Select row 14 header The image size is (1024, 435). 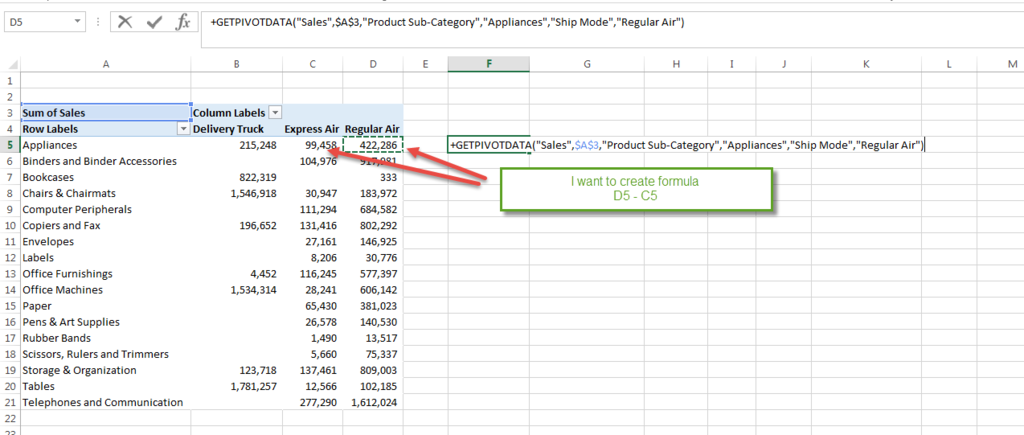(10, 289)
